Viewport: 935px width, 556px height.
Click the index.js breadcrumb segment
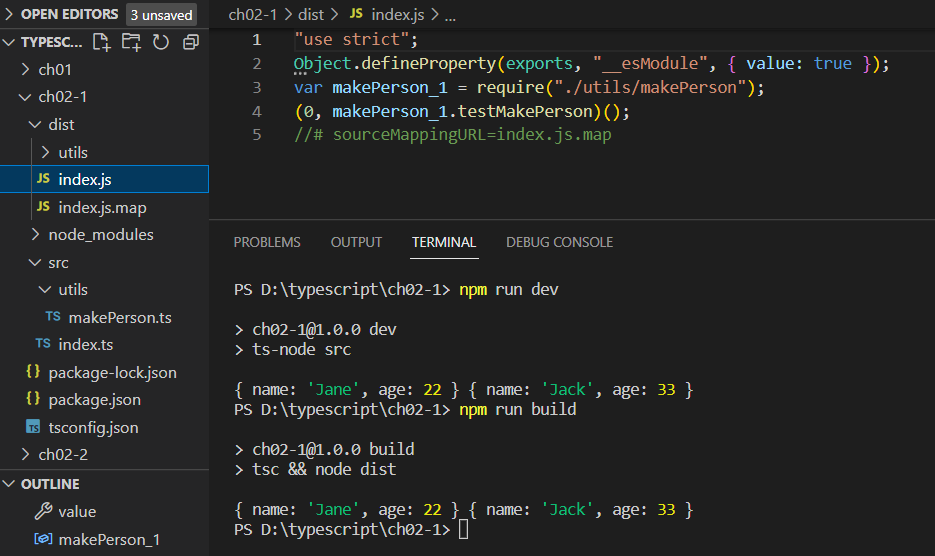click(x=398, y=14)
